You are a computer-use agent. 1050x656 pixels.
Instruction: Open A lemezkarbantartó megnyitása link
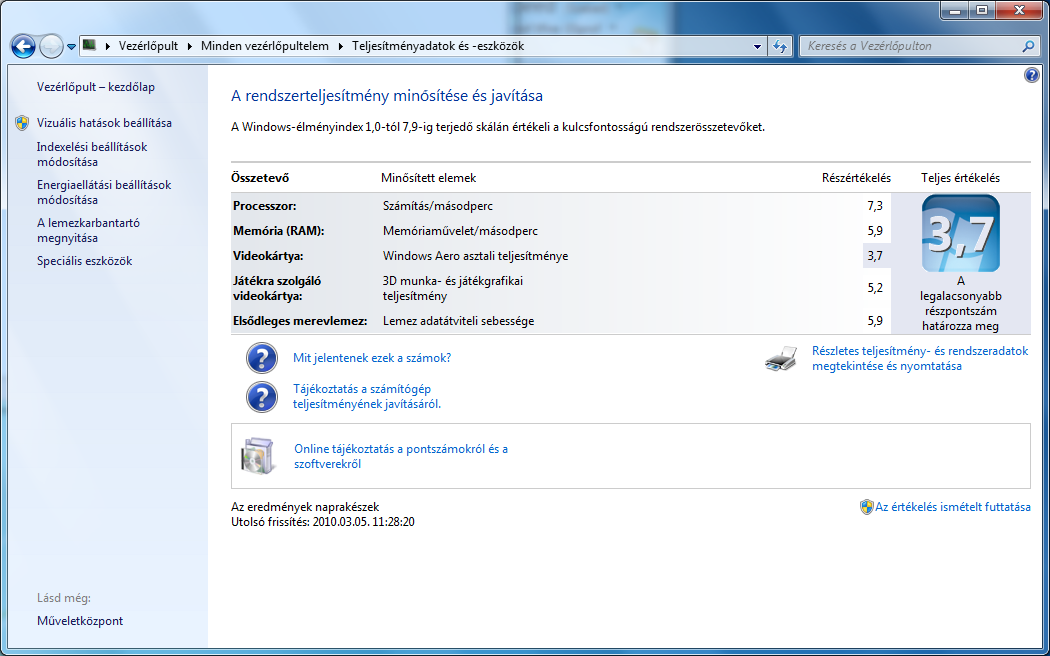click(88, 230)
